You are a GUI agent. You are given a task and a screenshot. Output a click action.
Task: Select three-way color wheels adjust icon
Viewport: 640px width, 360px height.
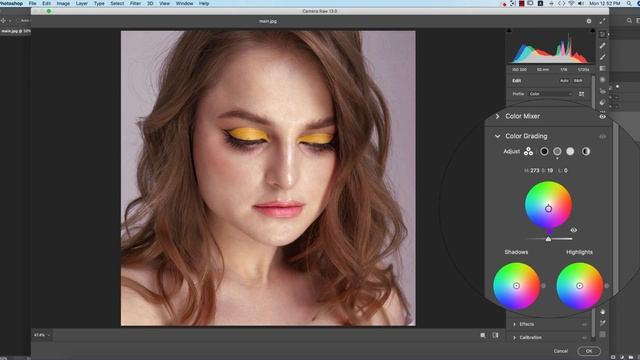pyautogui.click(x=528, y=151)
